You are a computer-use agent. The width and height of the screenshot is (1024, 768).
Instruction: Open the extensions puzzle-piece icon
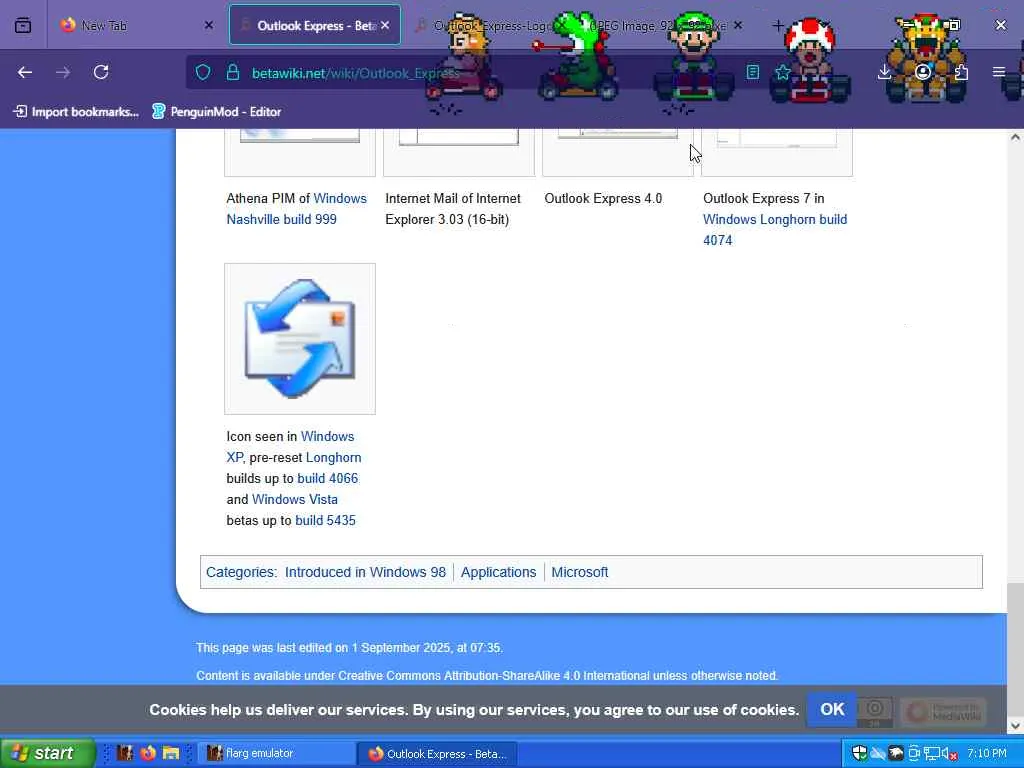pos(961,72)
